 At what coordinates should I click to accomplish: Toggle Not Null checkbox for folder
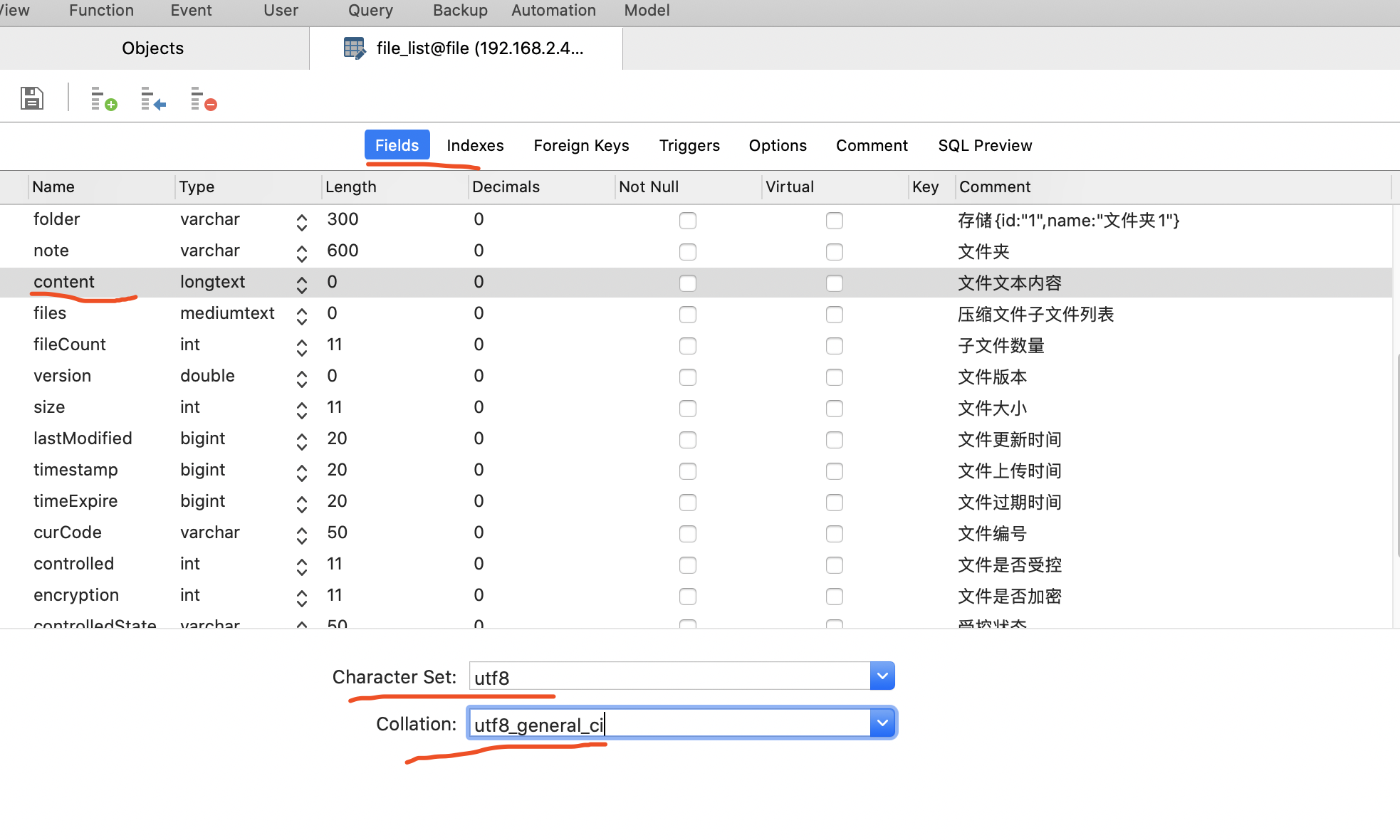click(687, 221)
